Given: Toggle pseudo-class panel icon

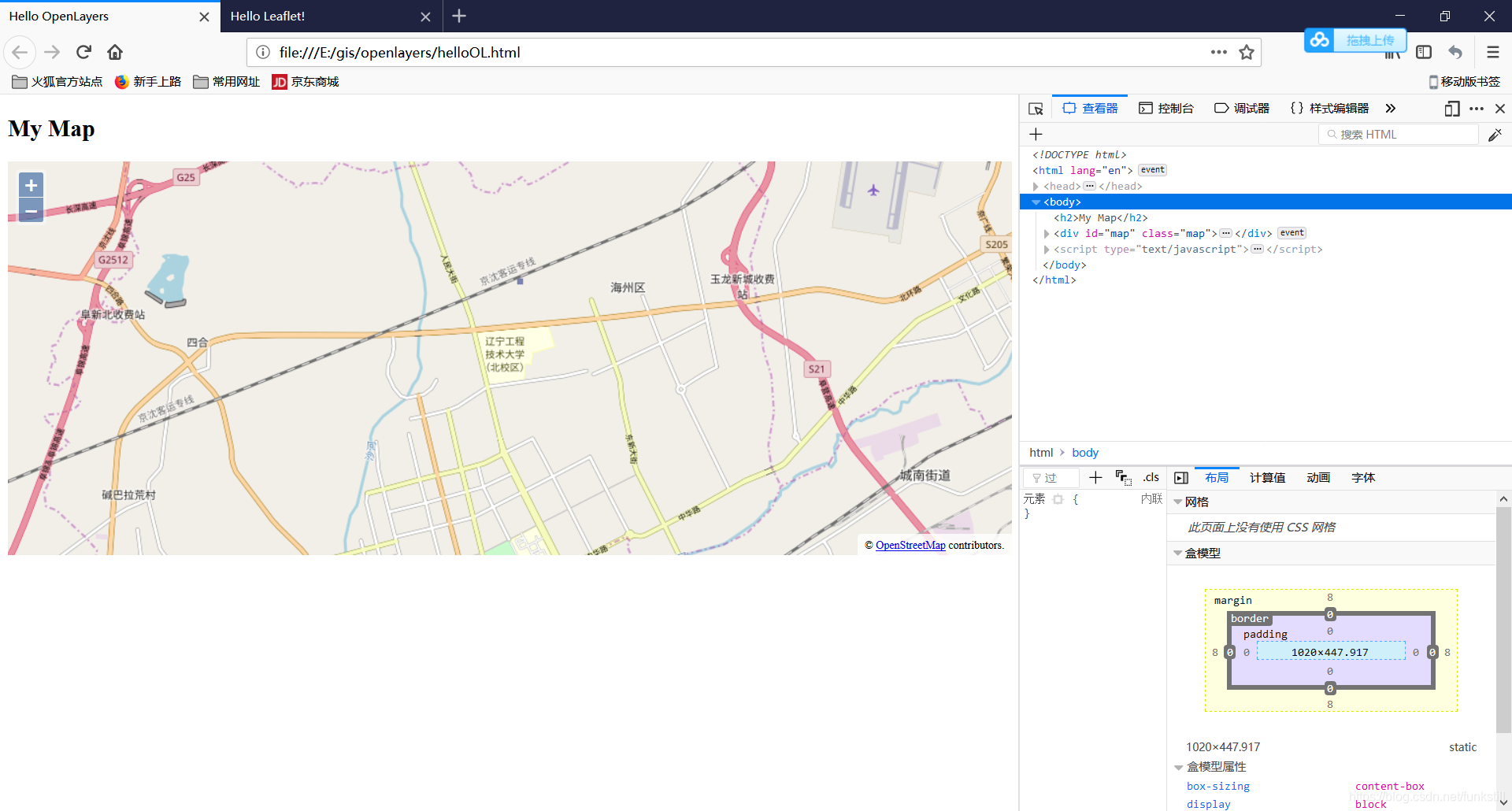Looking at the screenshot, I should (x=1123, y=477).
